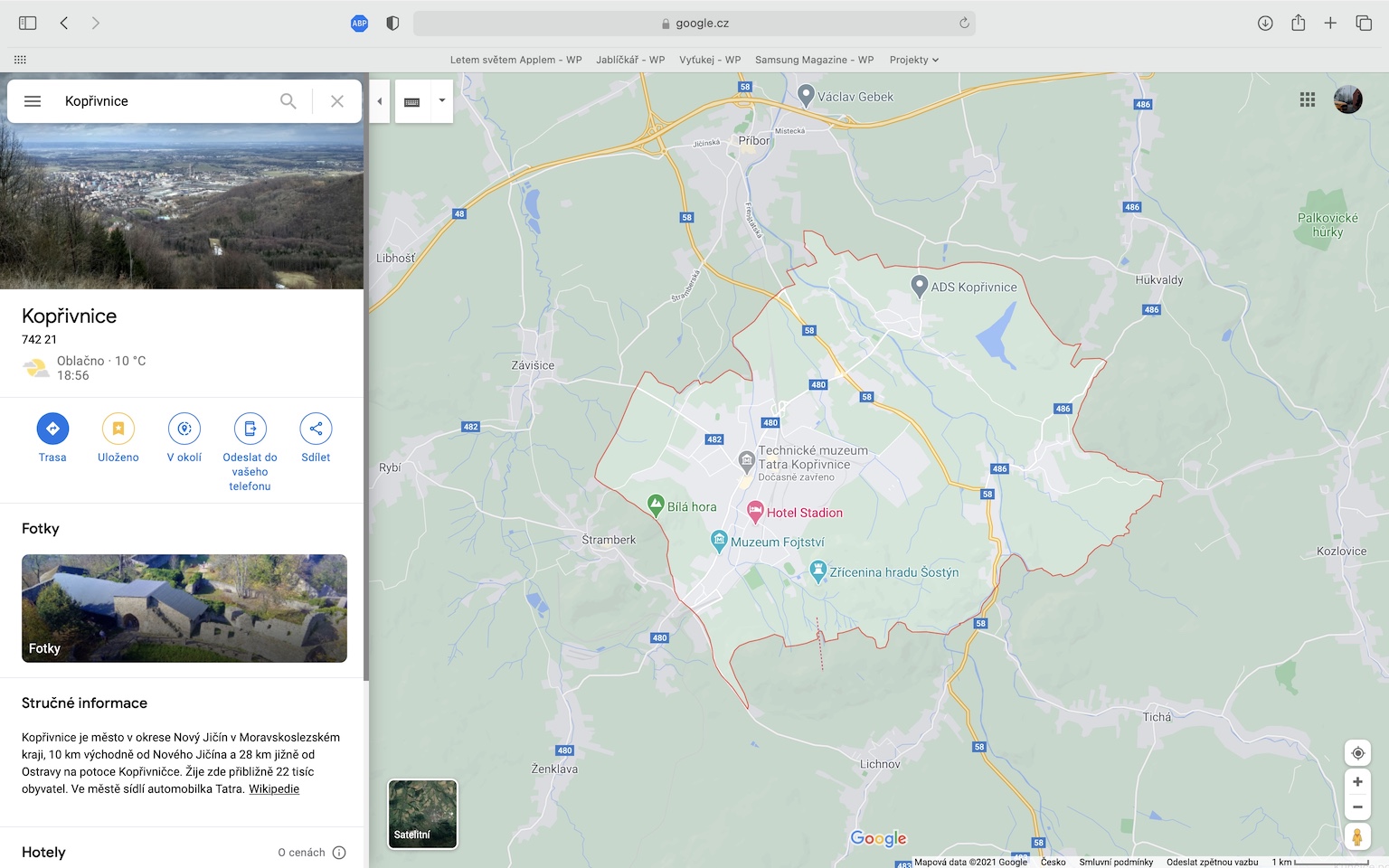The image size is (1389, 868).
Task: Zoom in on the map
Action: 1357,782
